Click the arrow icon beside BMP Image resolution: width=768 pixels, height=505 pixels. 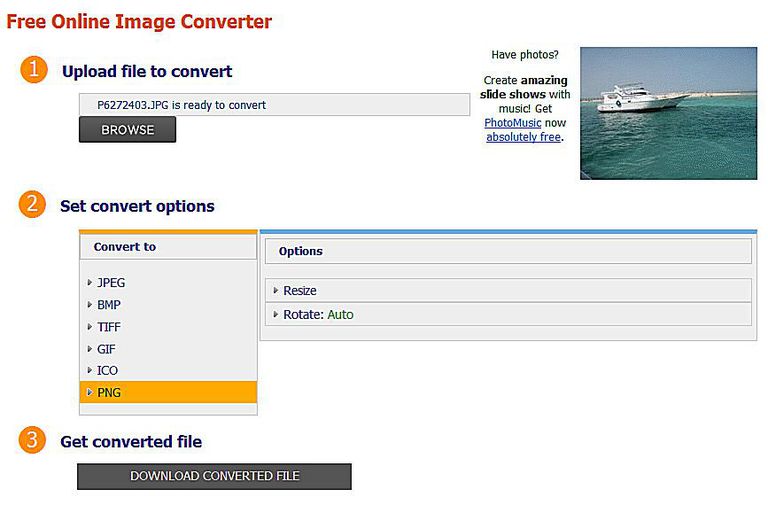pos(90,305)
